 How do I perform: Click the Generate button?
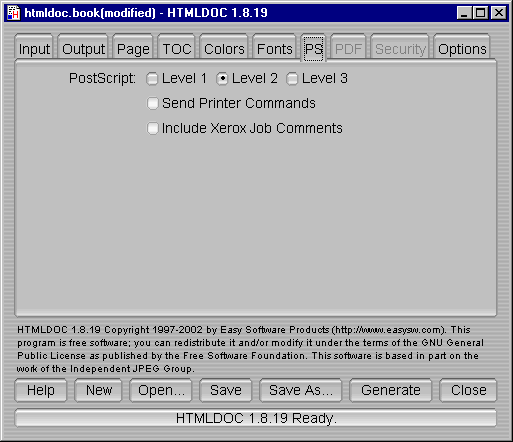391,390
